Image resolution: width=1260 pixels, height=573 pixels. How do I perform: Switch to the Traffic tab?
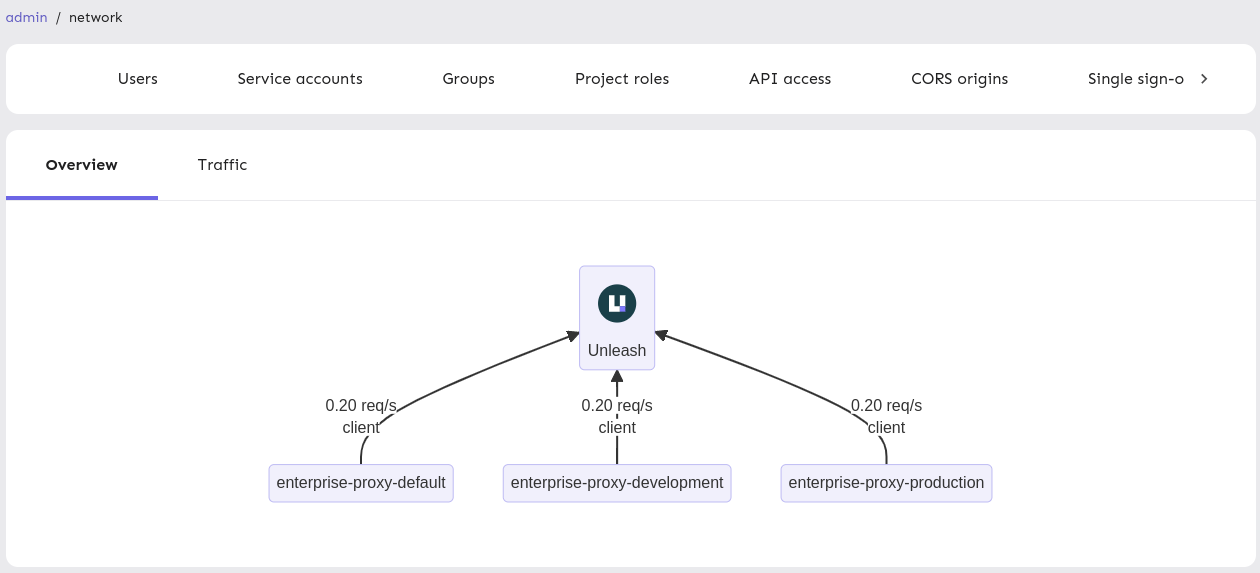pyautogui.click(x=222, y=165)
